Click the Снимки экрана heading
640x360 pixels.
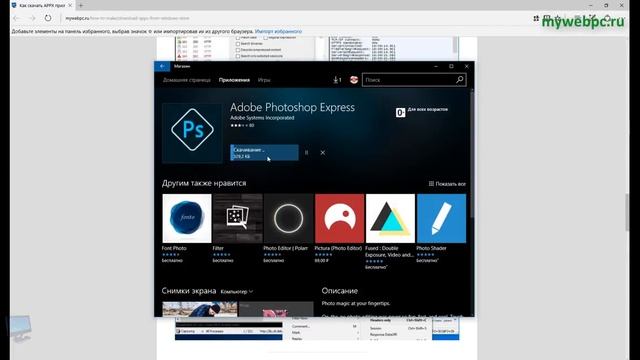coord(189,291)
